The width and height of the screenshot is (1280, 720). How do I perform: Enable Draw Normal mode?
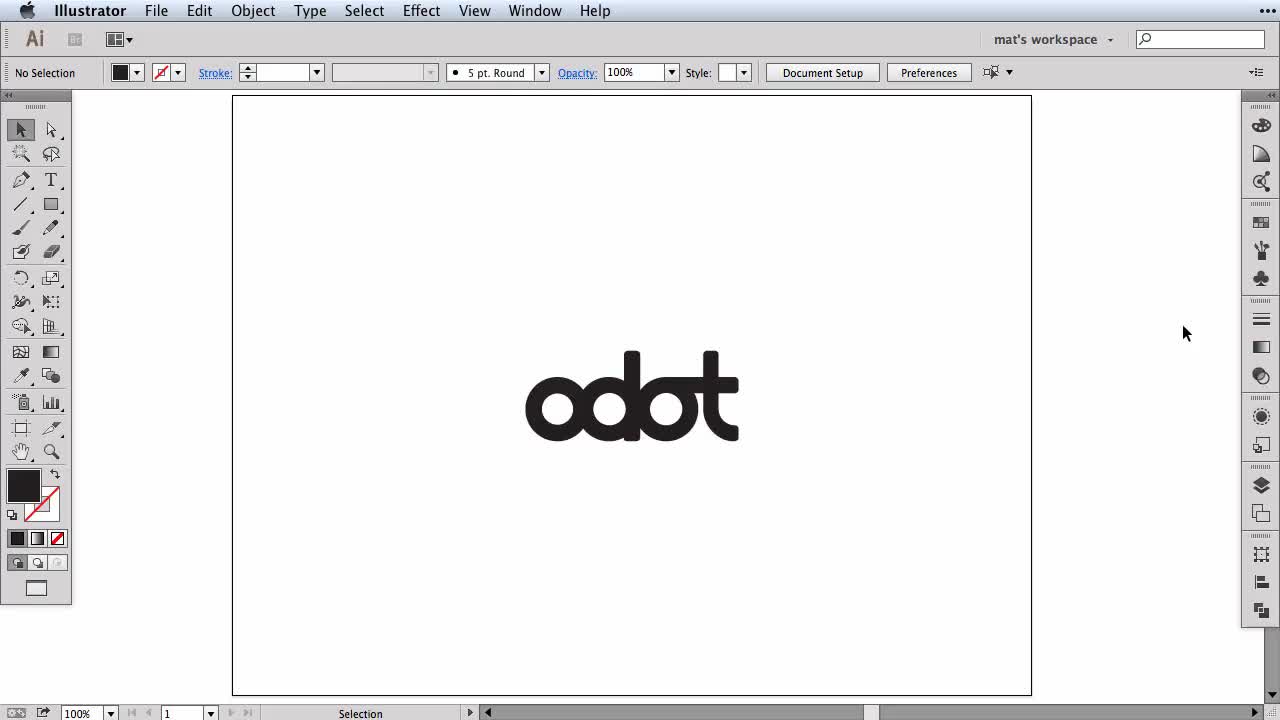[x=17, y=563]
